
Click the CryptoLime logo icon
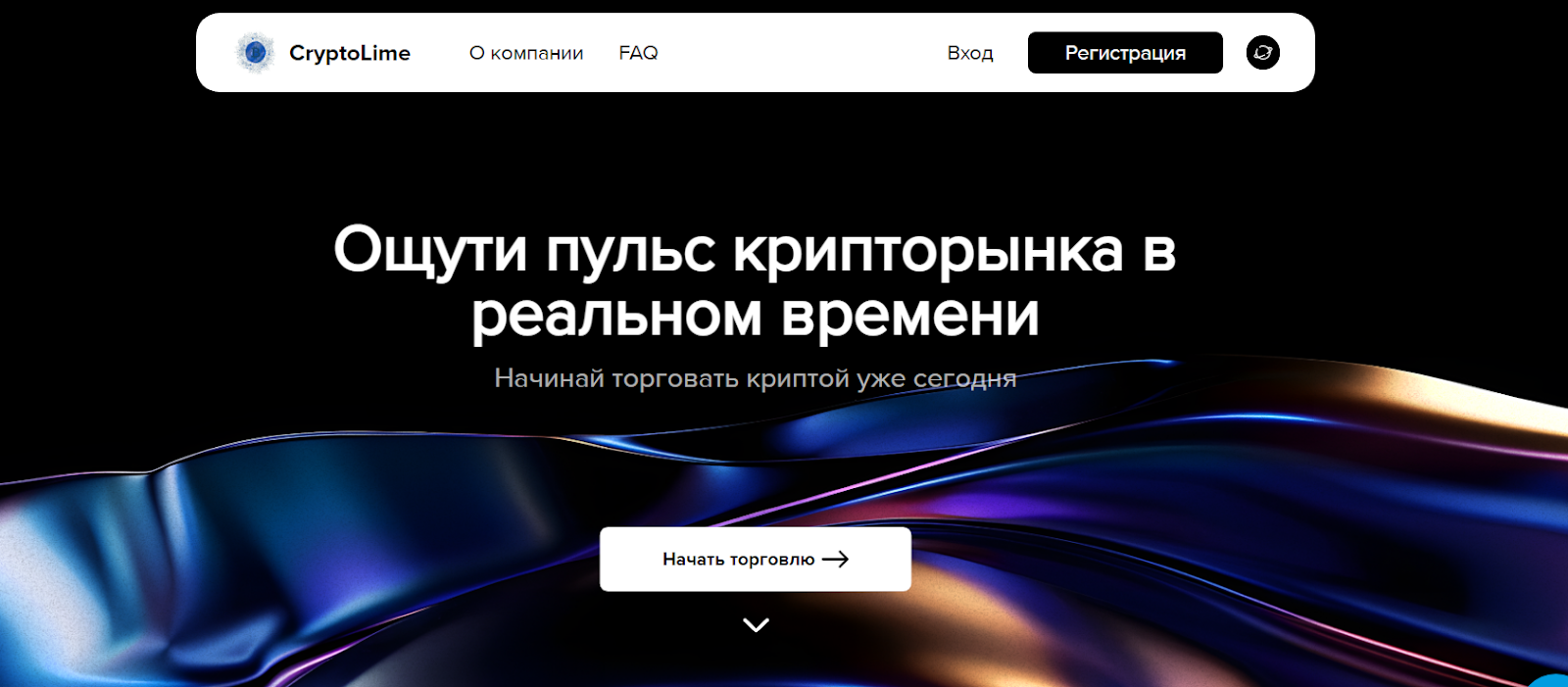255,53
